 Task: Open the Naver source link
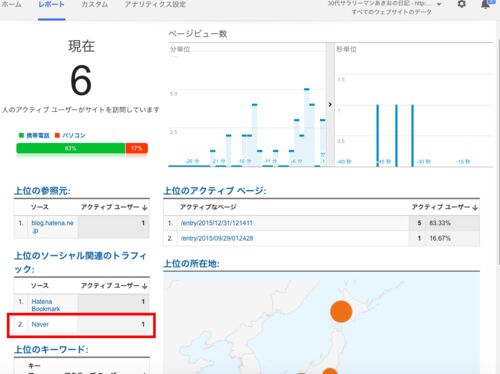coord(40,324)
